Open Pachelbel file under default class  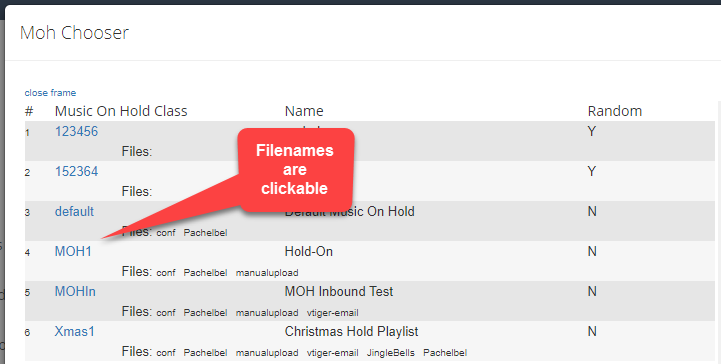click(205, 233)
